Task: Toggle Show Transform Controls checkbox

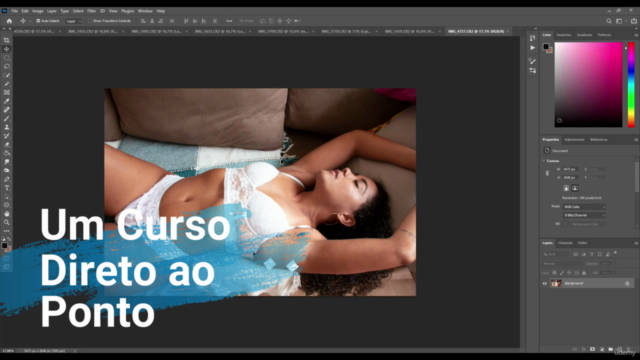Action: click(x=90, y=21)
